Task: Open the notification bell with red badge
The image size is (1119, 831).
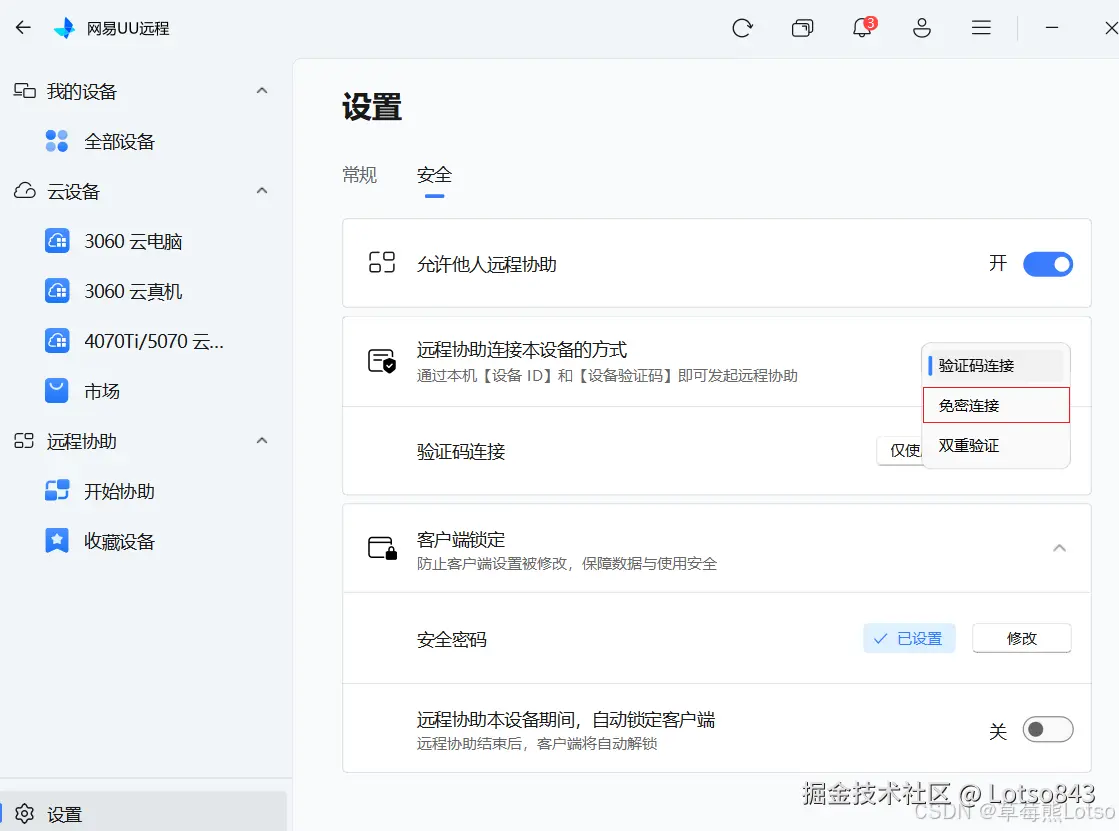Action: 861,28
